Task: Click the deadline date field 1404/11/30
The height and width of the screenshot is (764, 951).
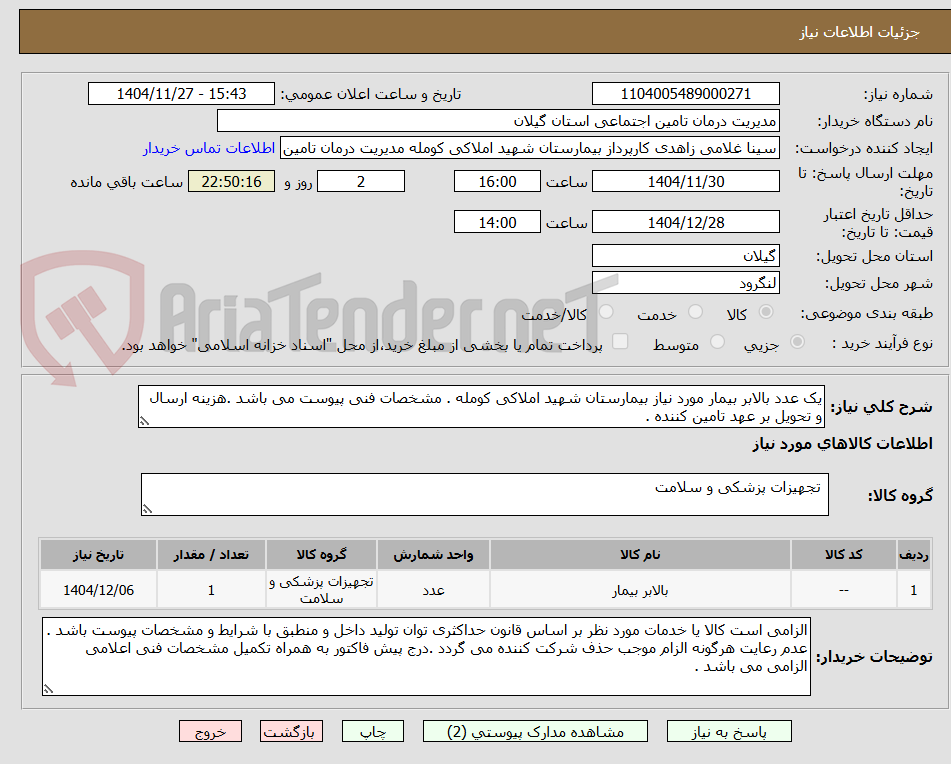Action: [x=685, y=181]
